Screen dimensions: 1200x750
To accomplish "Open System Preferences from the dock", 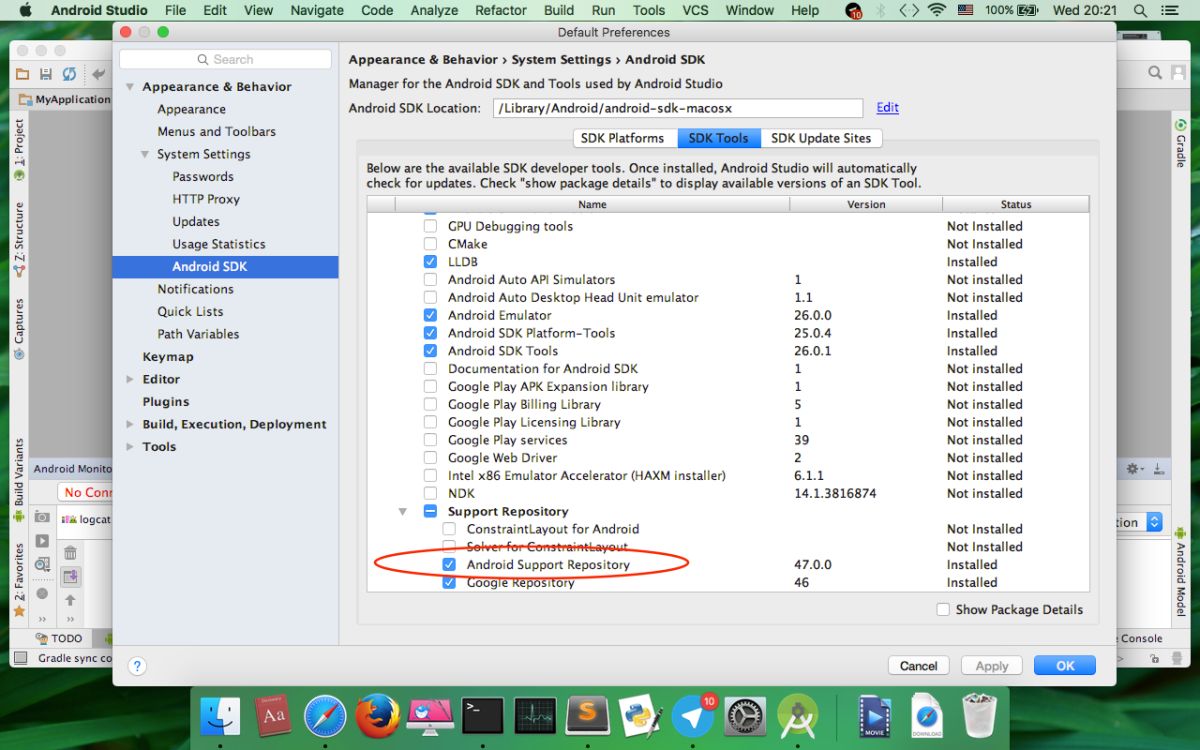I will 745,716.
